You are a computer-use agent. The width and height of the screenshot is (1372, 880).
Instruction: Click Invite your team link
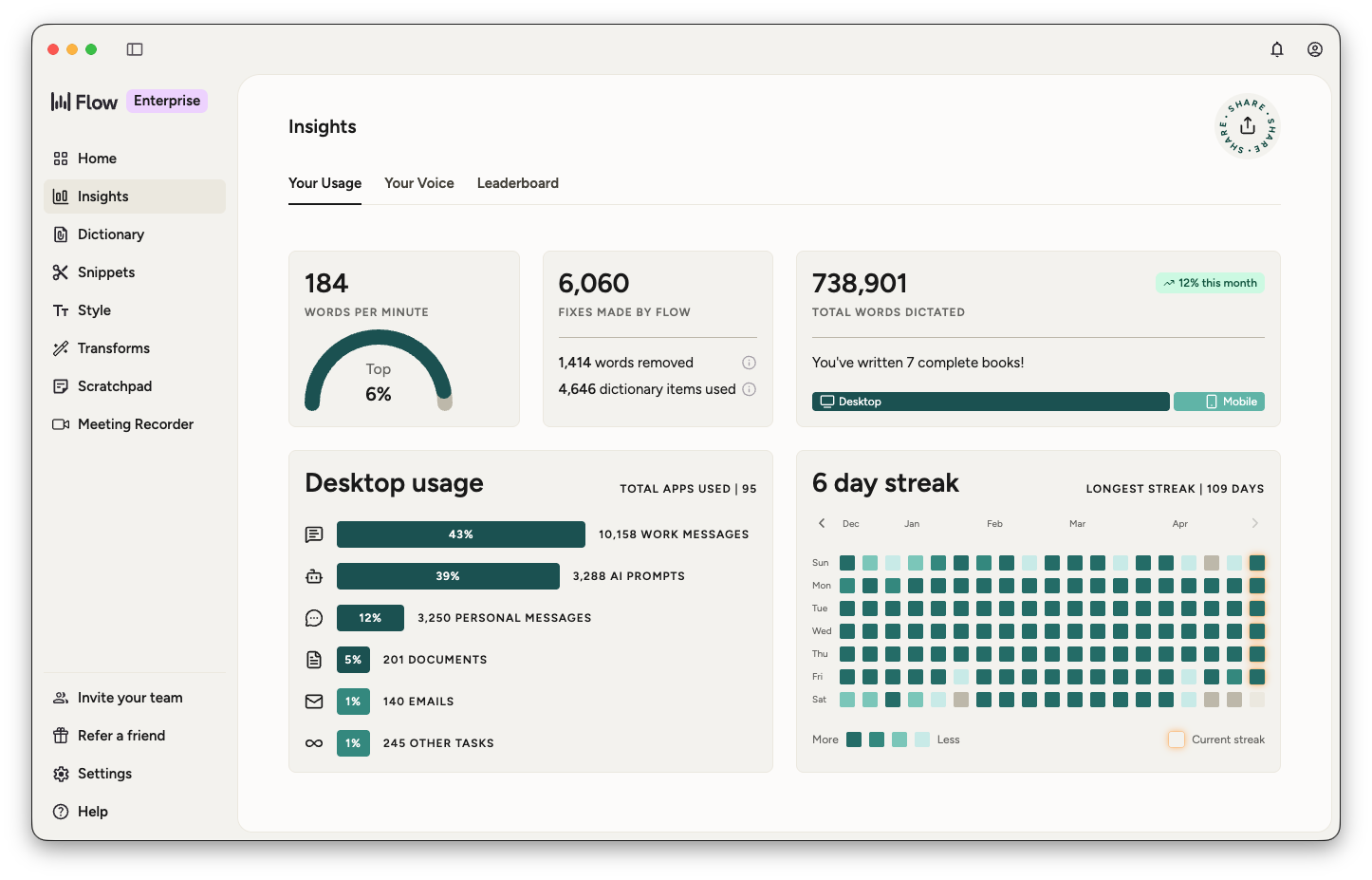(x=135, y=698)
